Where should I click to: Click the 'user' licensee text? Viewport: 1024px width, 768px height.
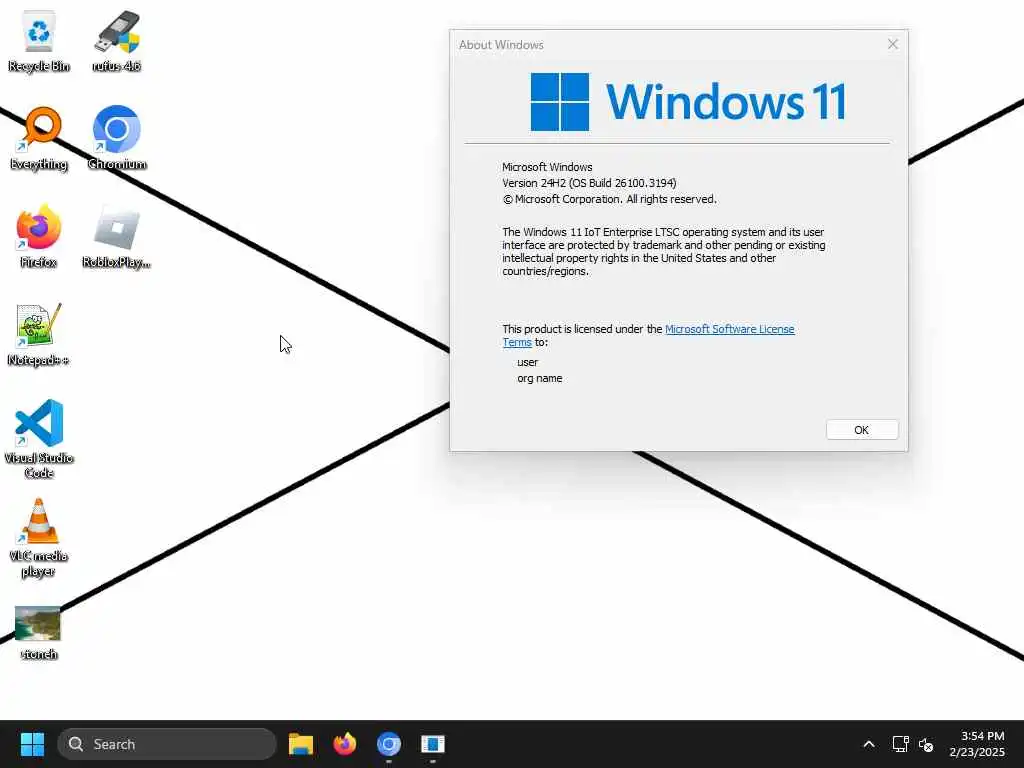528,362
